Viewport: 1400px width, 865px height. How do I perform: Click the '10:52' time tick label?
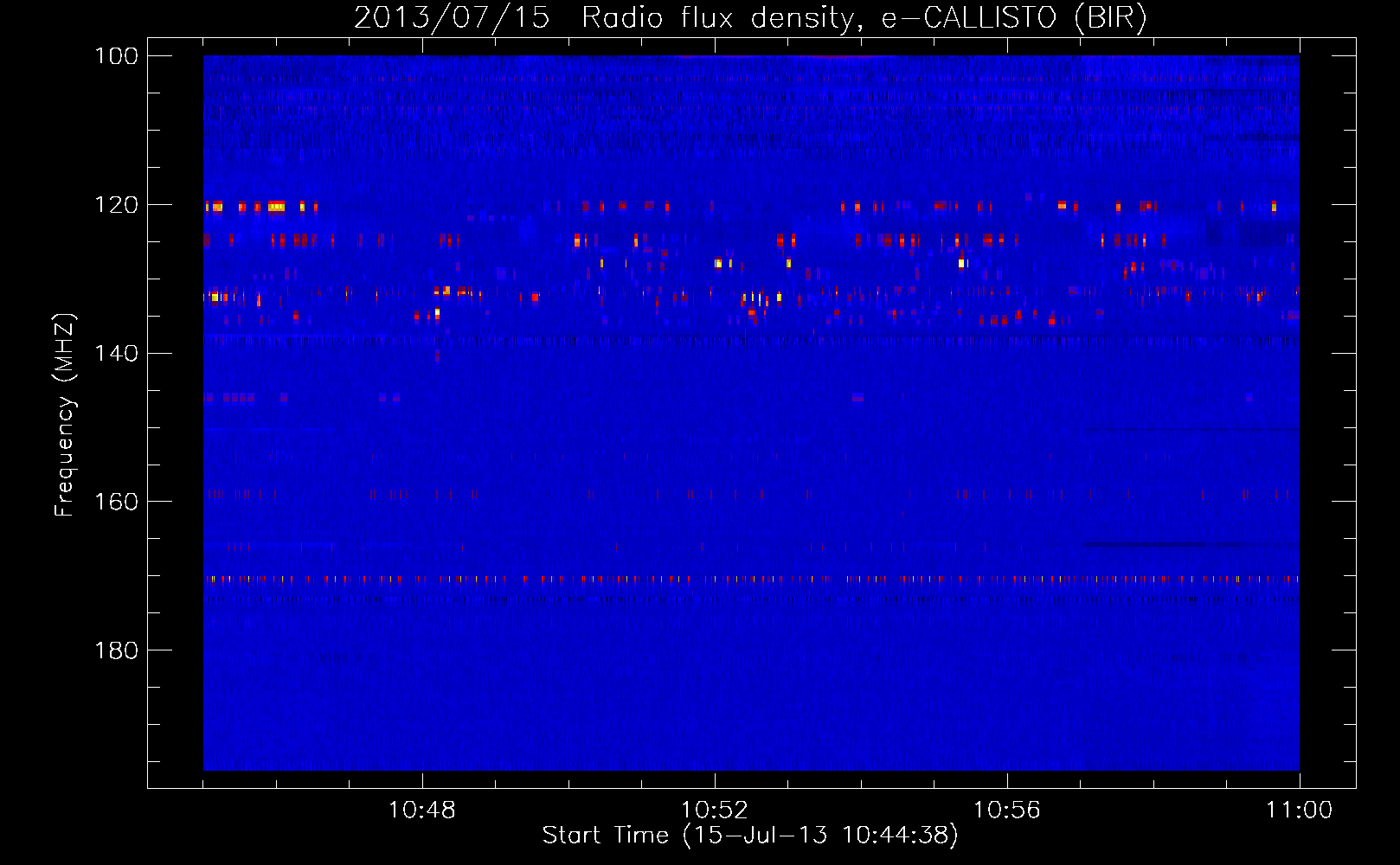coord(714,811)
